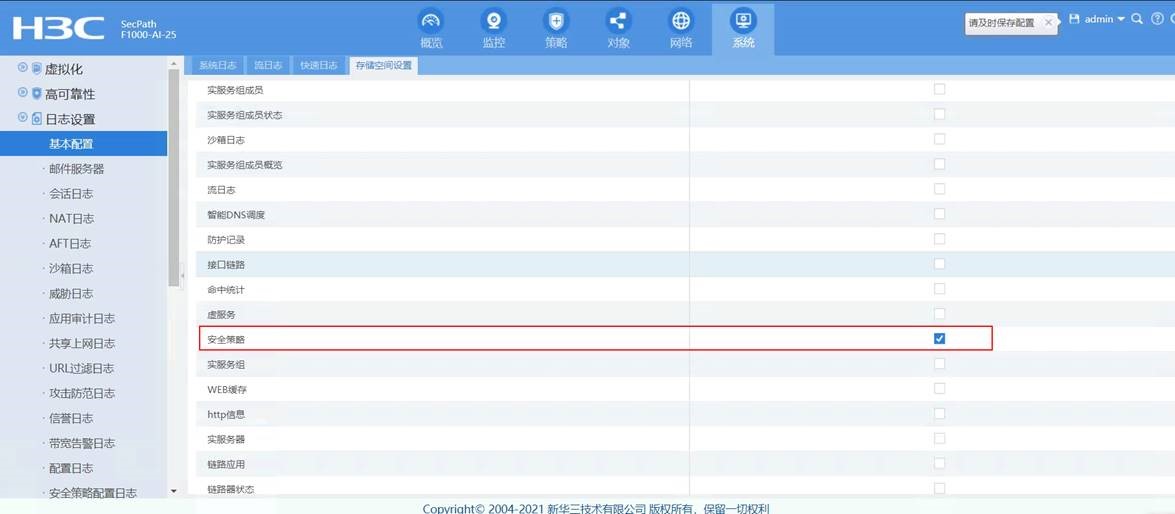Open 会话日志 in the sidebar
1175x514 pixels.
pos(71,193)
